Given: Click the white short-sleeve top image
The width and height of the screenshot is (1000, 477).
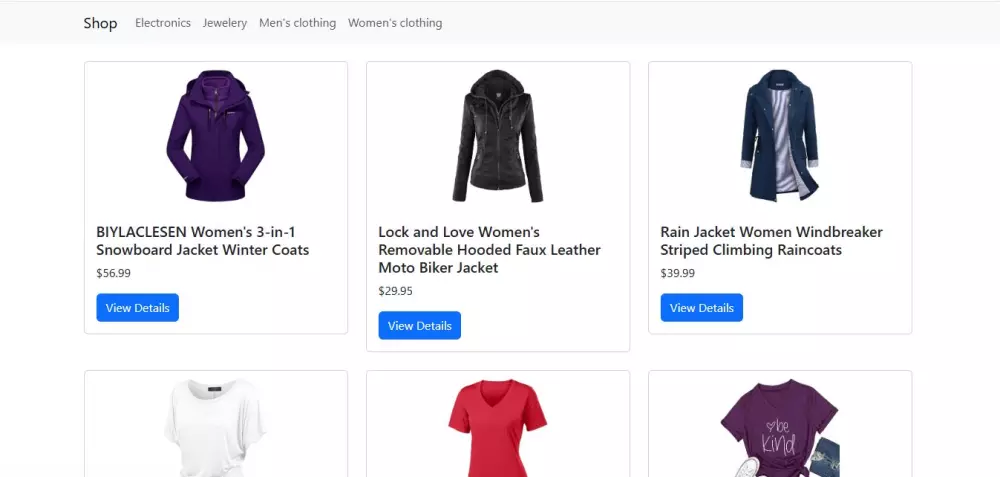Looking at the screenshot, I should (x=215, y=430).
